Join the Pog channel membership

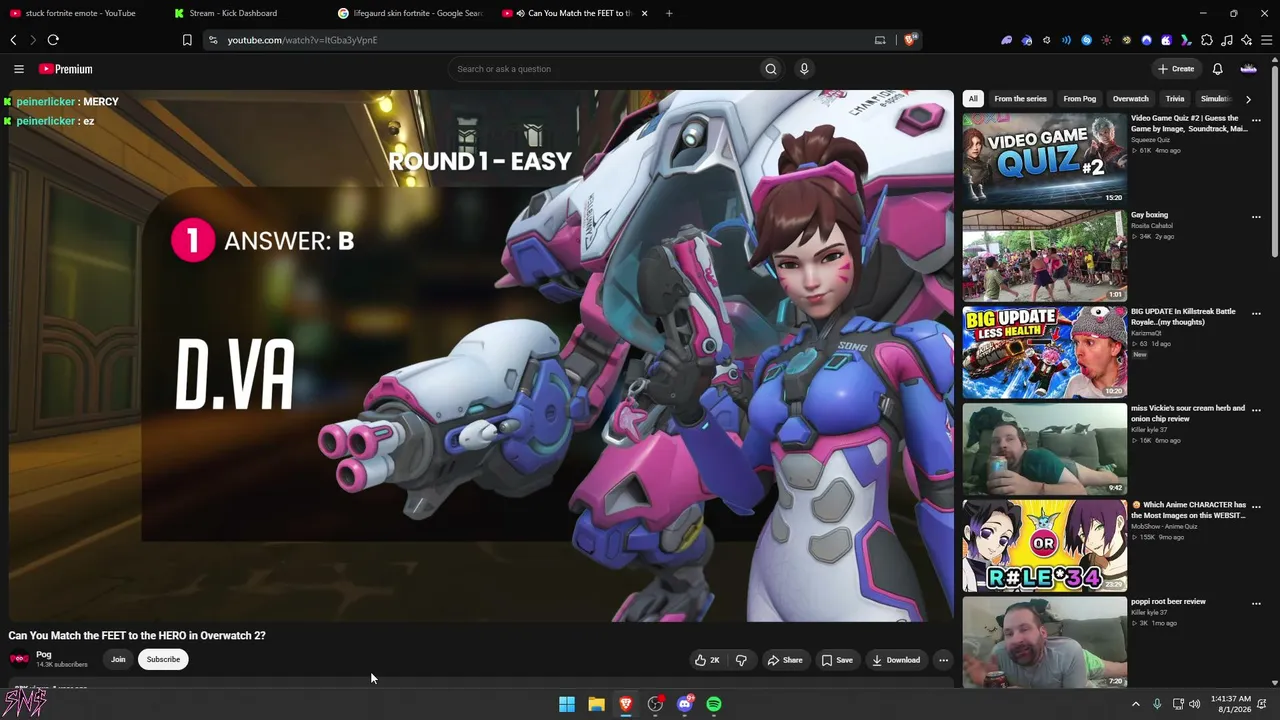[x=118, y=660]
